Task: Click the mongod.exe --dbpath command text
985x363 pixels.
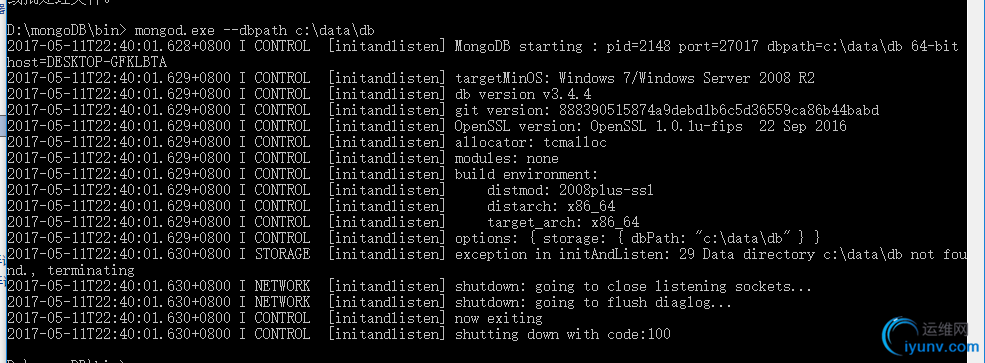Action: pyautogui.click(x=254, y=30)
